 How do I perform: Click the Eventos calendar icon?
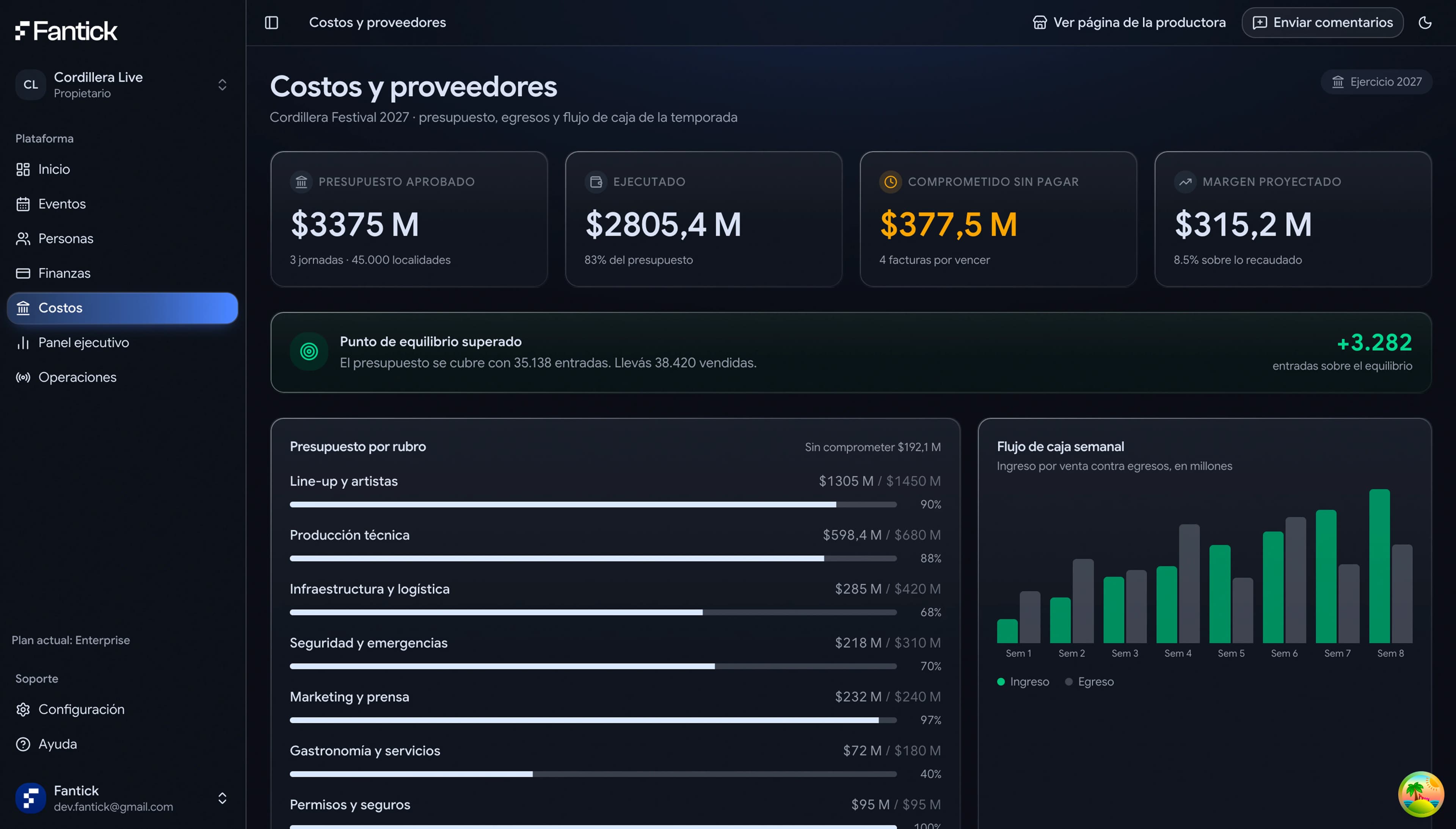coord(23,204)
